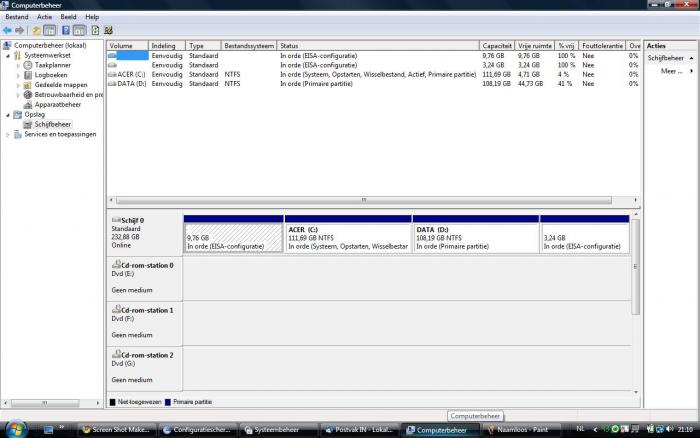The width and height of the screenshot is (700, 438).
Task: Switch to Screen Shot Maker taskbar button
Action: pyautogui.click(x=117, y=430)
